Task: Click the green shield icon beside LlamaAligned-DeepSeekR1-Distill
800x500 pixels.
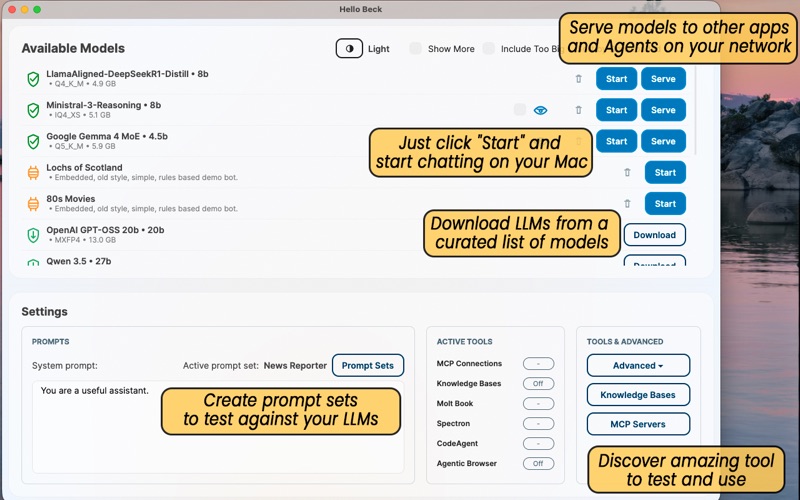Action: tap(33, 79)
